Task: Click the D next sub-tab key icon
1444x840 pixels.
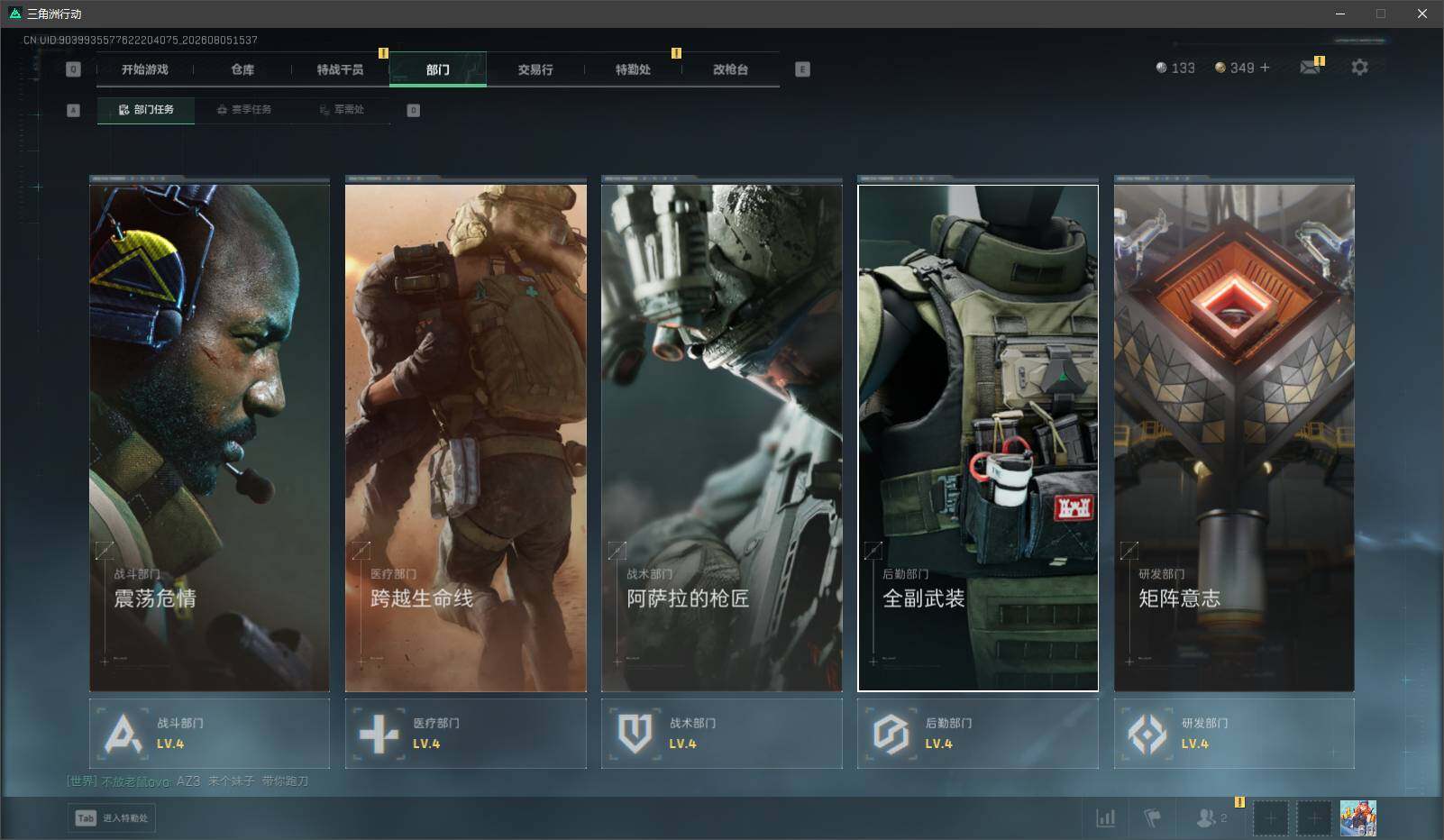Action: pyautogui.click(x=413, y=110)
